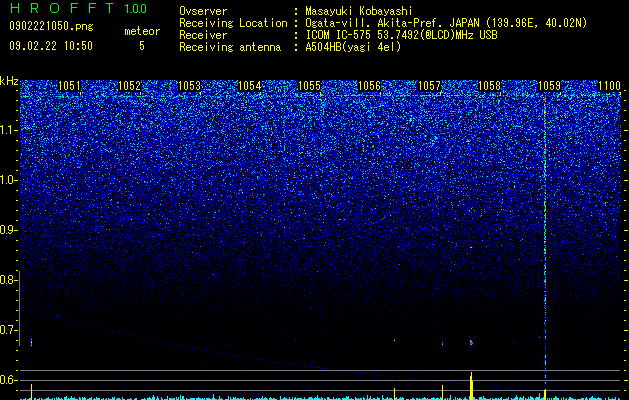Select the 1053 time marker
The image size is (629, 400).
[x=189, y=86]
